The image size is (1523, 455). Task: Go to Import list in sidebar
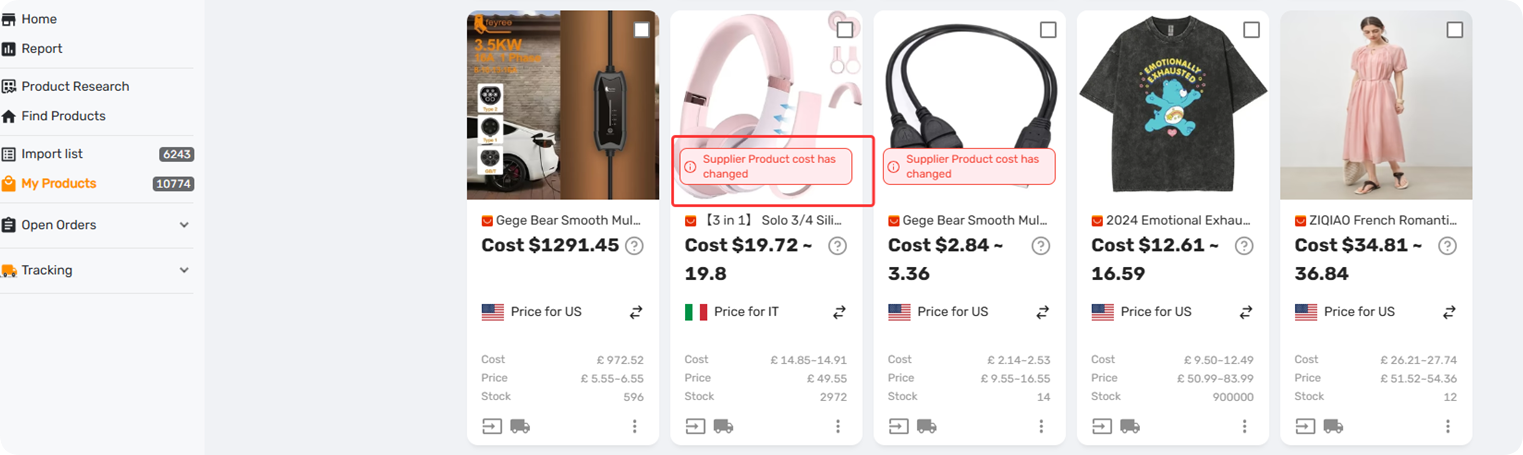97,154
